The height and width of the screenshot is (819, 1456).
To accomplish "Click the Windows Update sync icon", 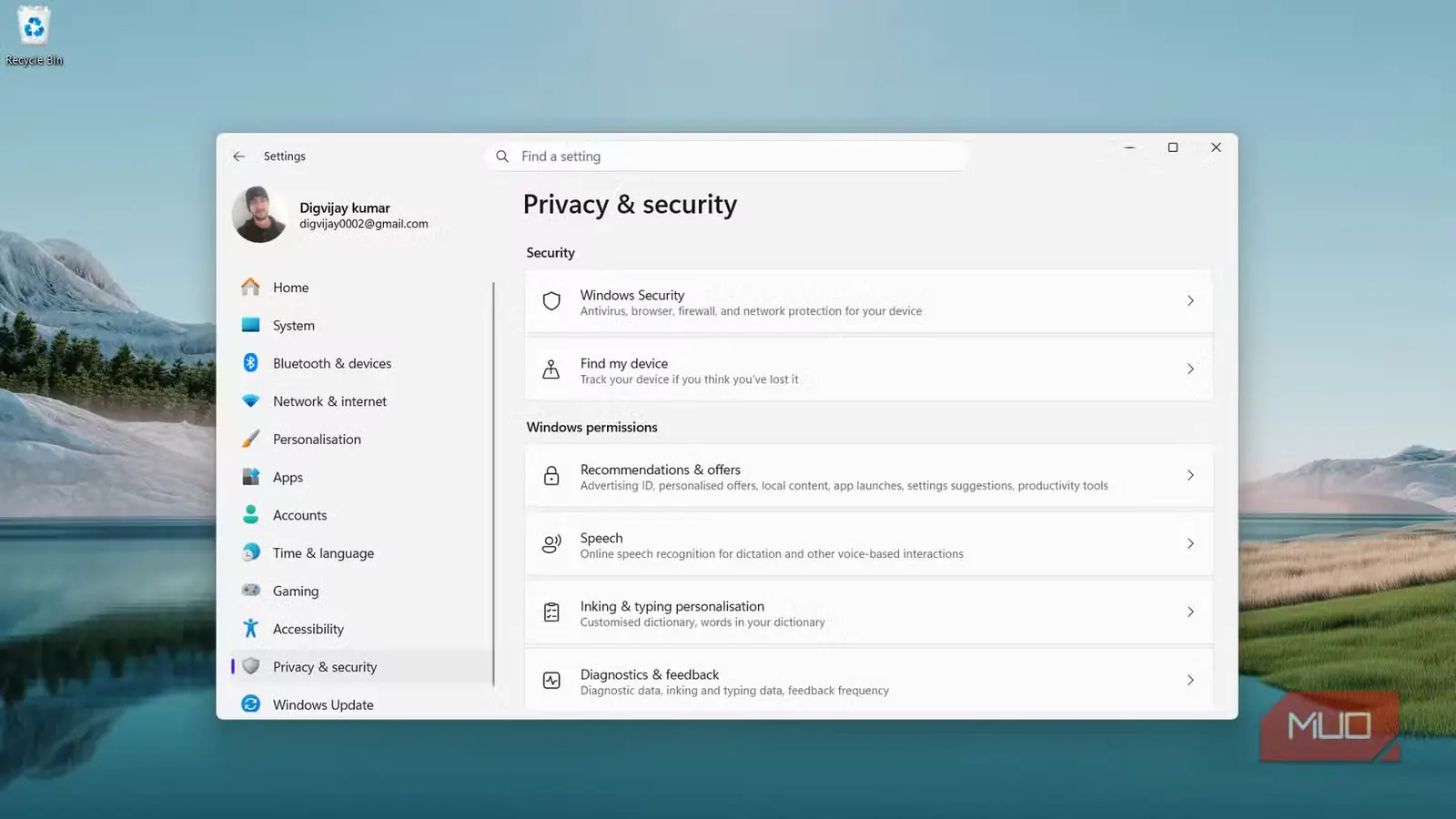I will 250,704.
